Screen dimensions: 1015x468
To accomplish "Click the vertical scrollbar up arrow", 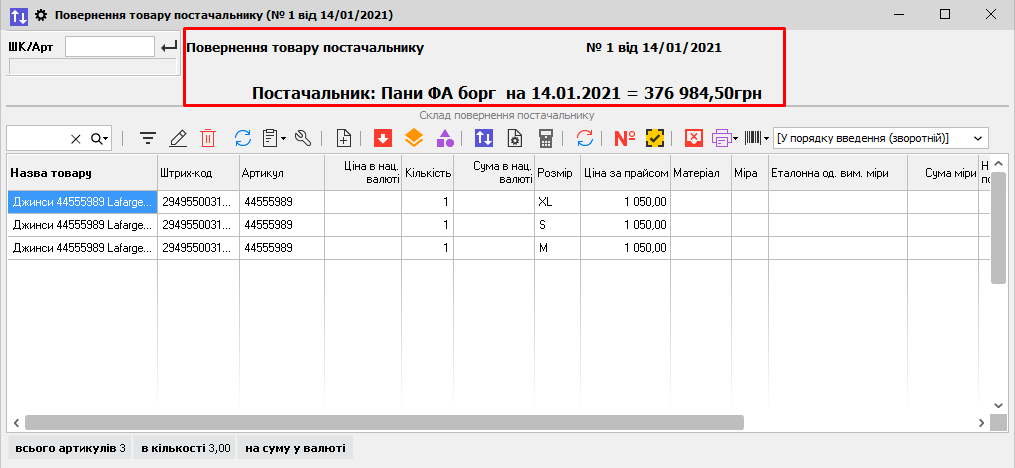I will tap(998, 163).
